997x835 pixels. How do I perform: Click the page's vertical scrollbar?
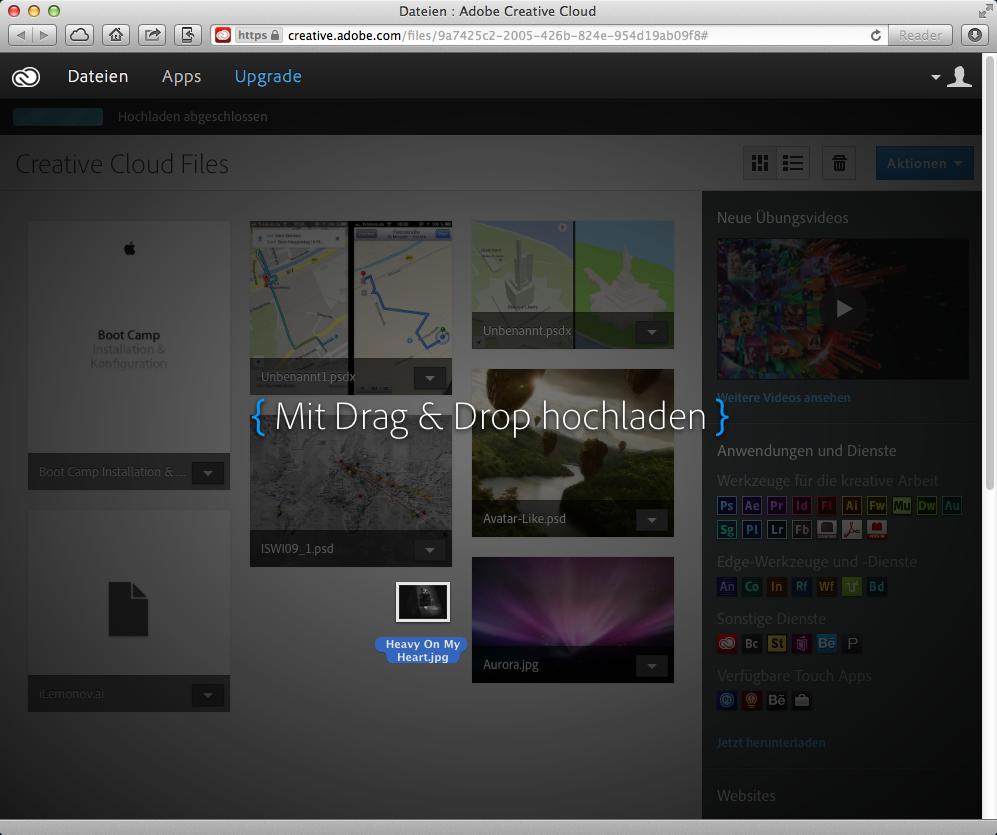tap(989, 273)
